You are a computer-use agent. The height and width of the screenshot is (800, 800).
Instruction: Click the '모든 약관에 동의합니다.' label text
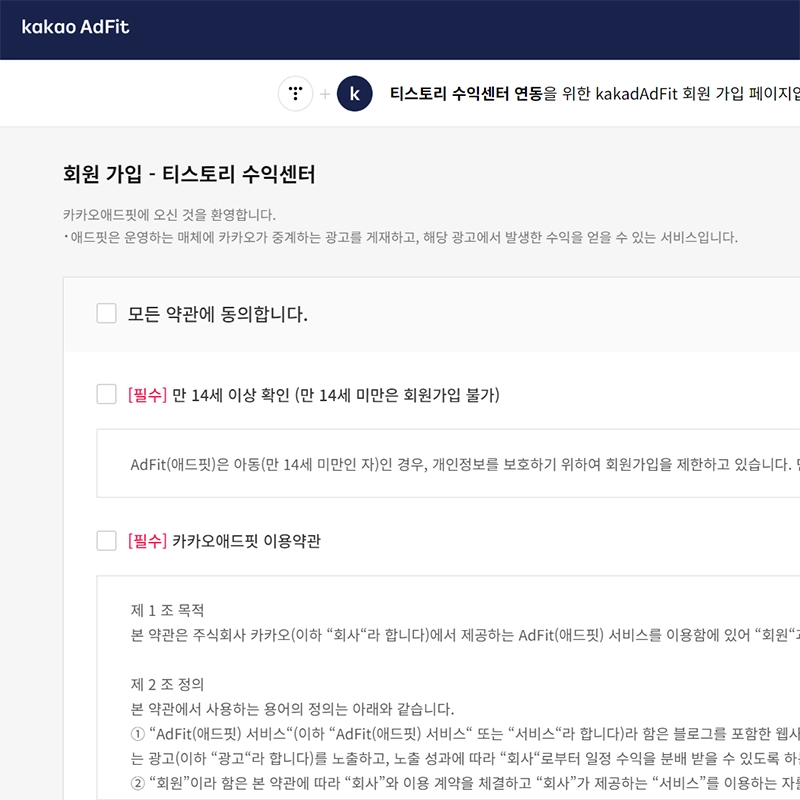tap(218, 314)
